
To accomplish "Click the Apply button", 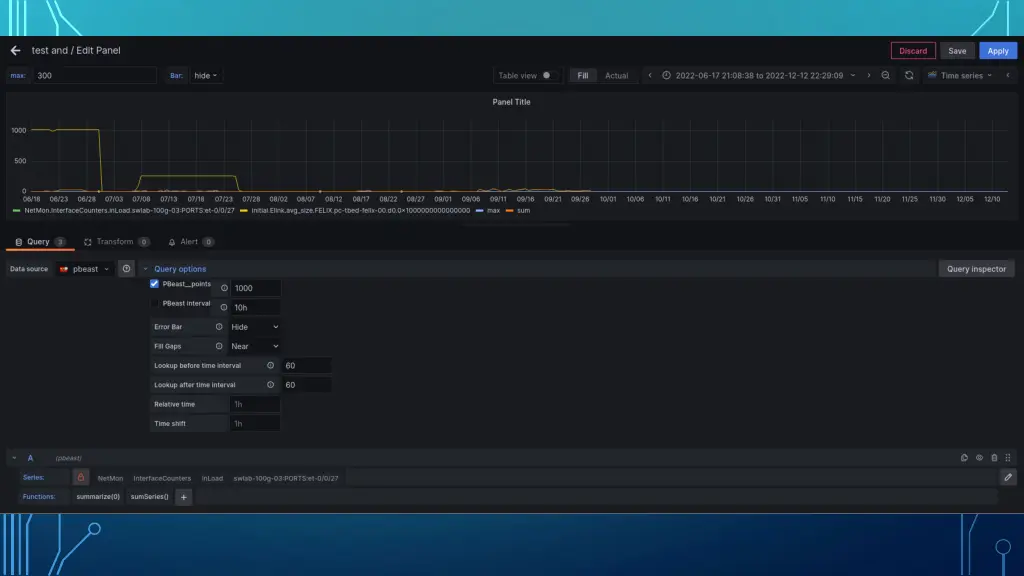I will (998, 51).
